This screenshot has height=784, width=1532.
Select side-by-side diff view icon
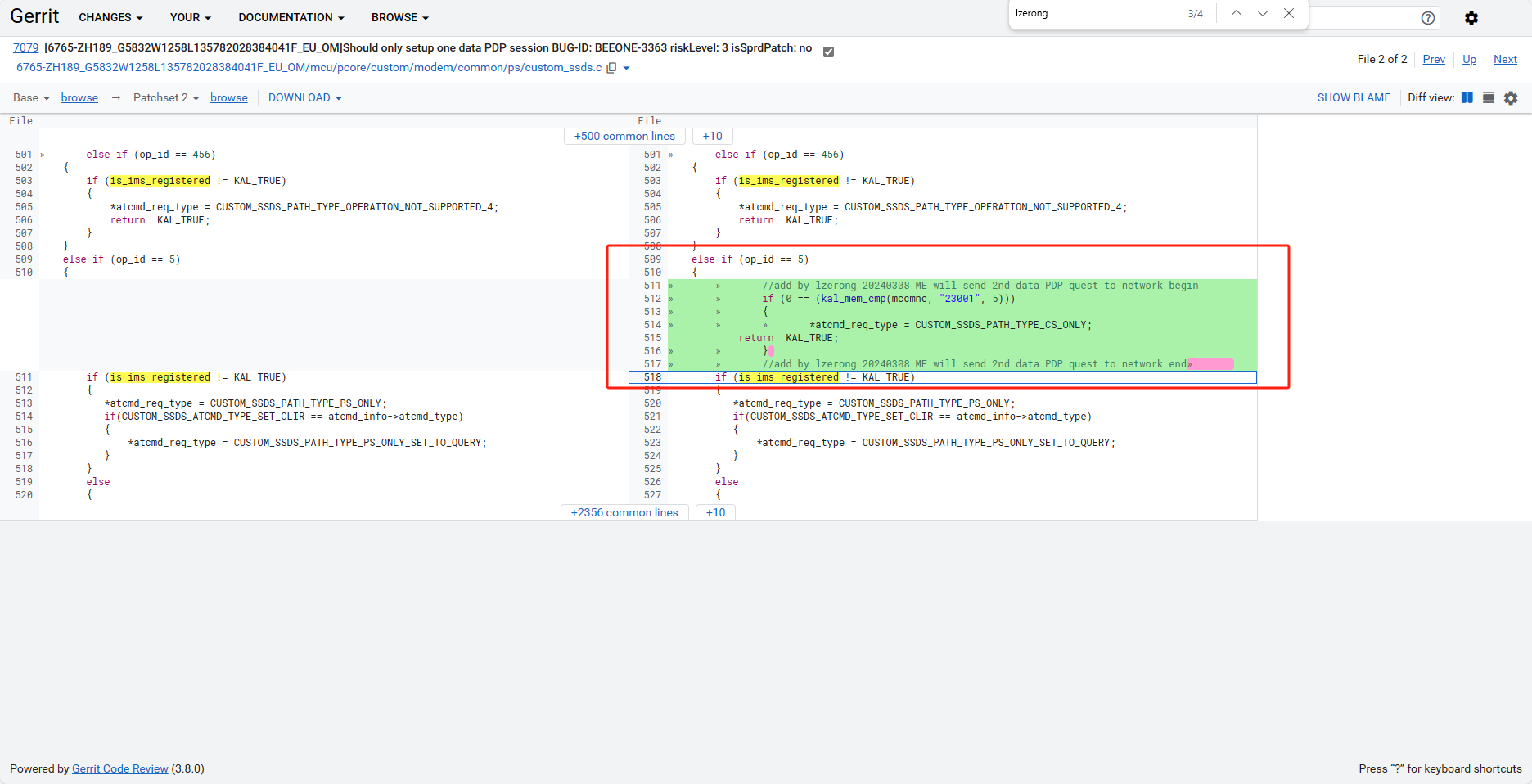tap(1467, 97)
